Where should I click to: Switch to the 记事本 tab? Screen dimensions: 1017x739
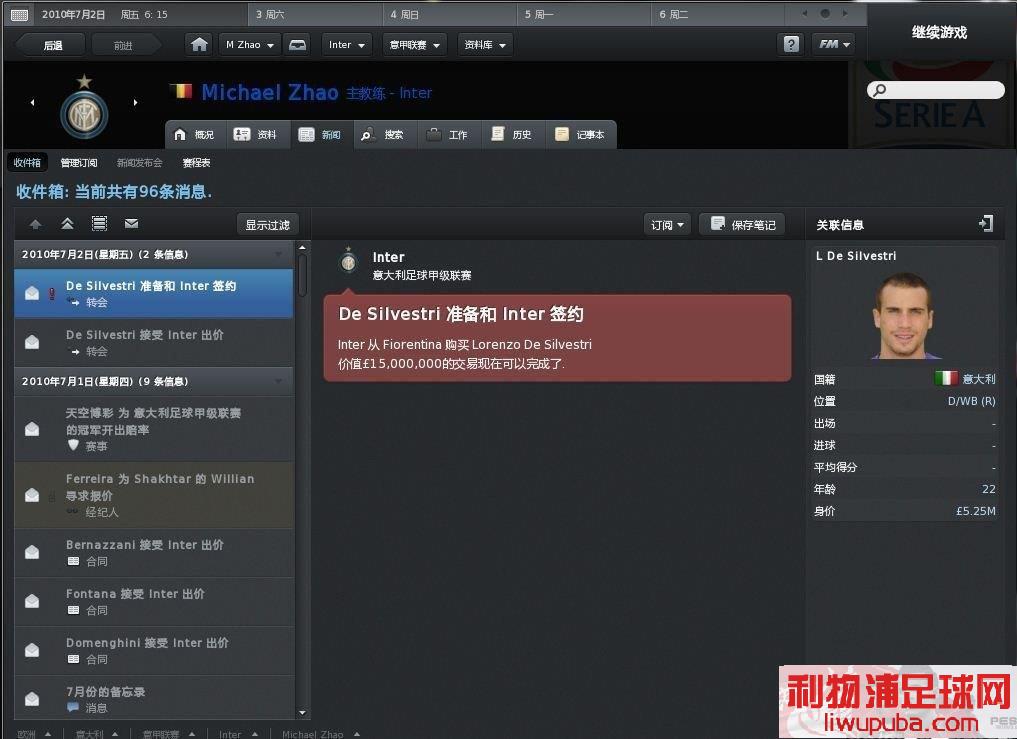(x=580, y=134)
